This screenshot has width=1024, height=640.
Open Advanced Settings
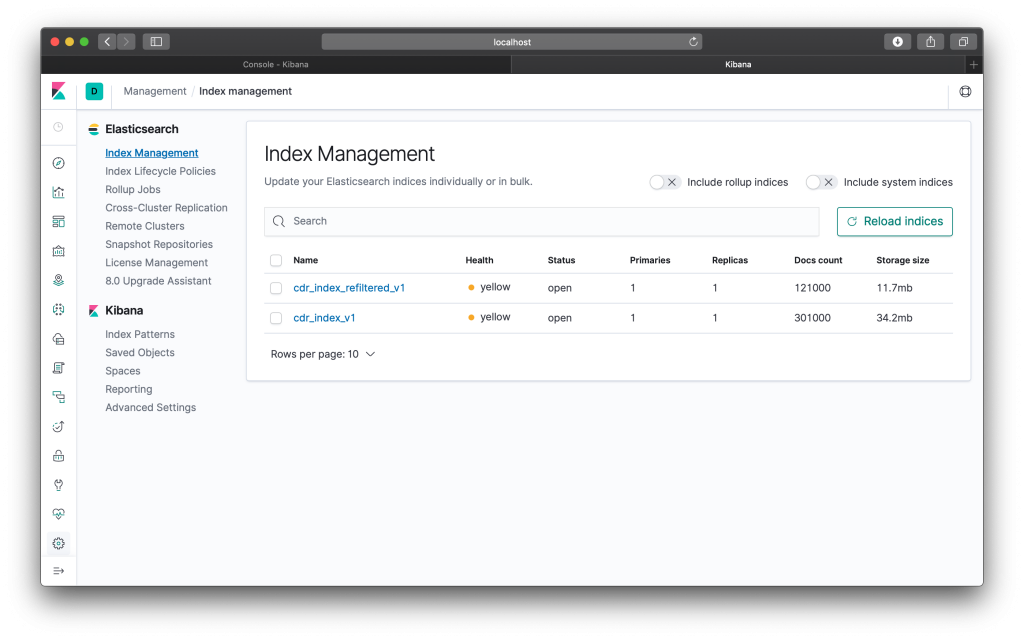click(x=151, y=408)
